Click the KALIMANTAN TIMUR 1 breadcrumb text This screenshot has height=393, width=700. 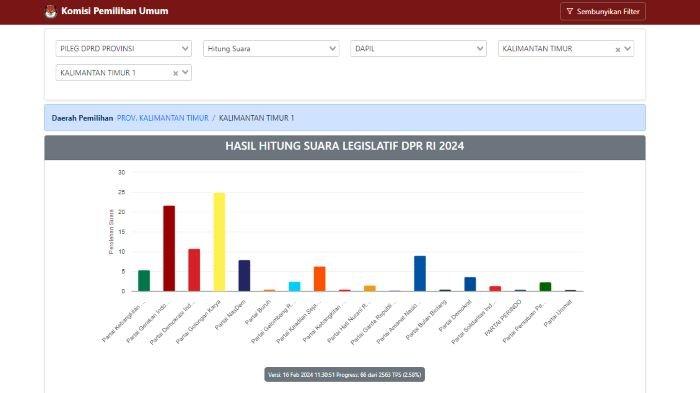256,118
